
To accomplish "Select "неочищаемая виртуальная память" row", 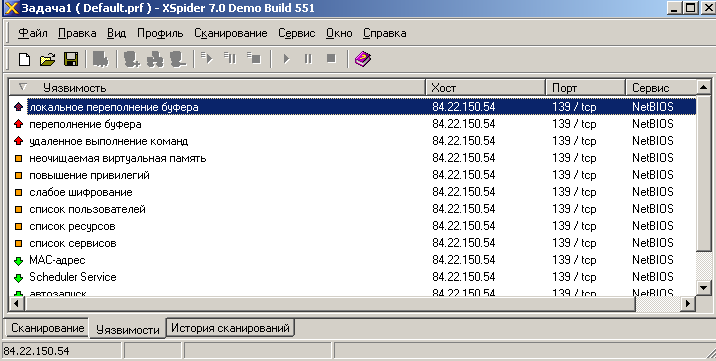I will pyautogui.click(x=353, y=158).
